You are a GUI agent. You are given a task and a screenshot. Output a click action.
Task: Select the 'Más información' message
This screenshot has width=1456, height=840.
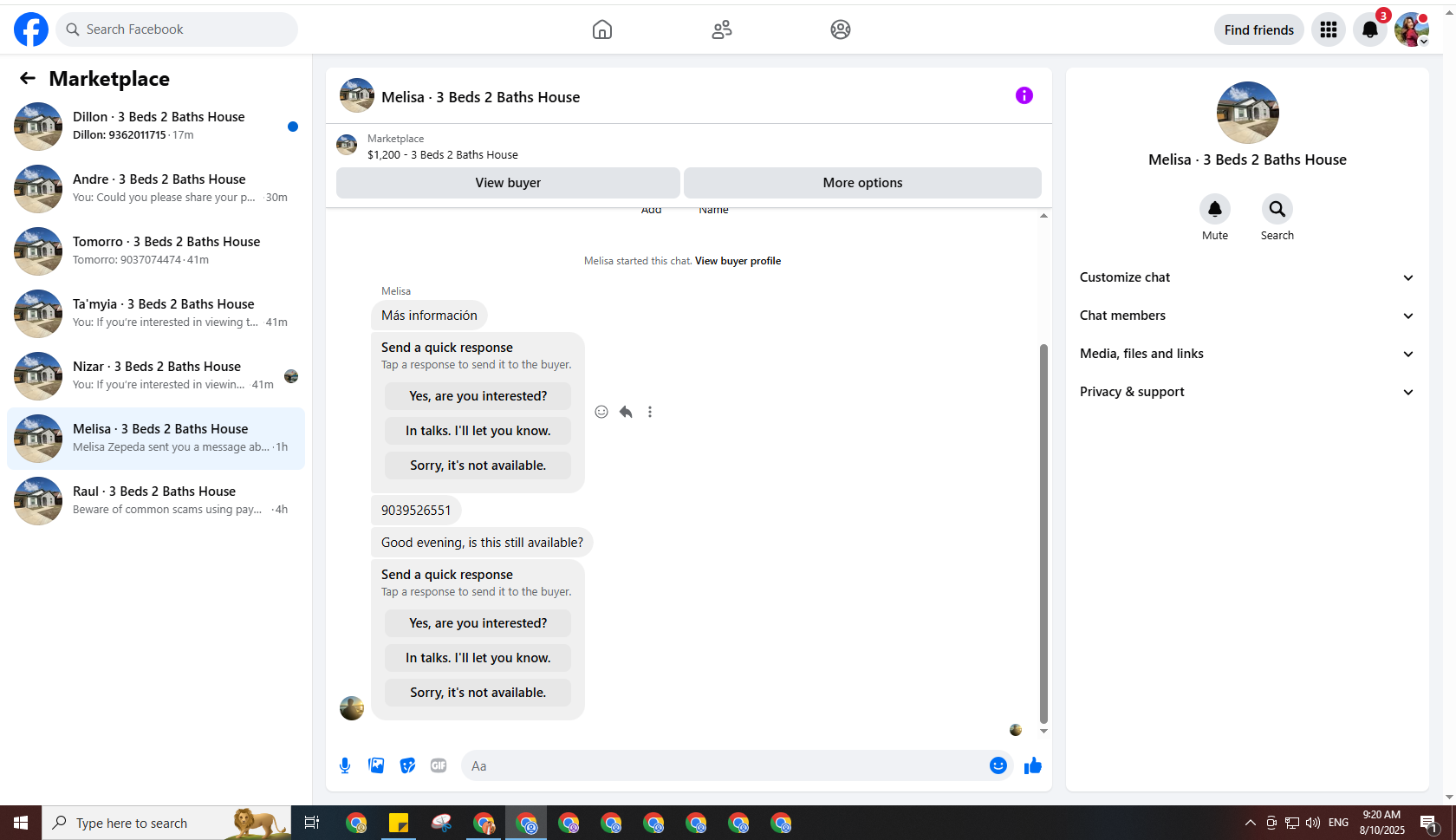click(x=429, y=316)
